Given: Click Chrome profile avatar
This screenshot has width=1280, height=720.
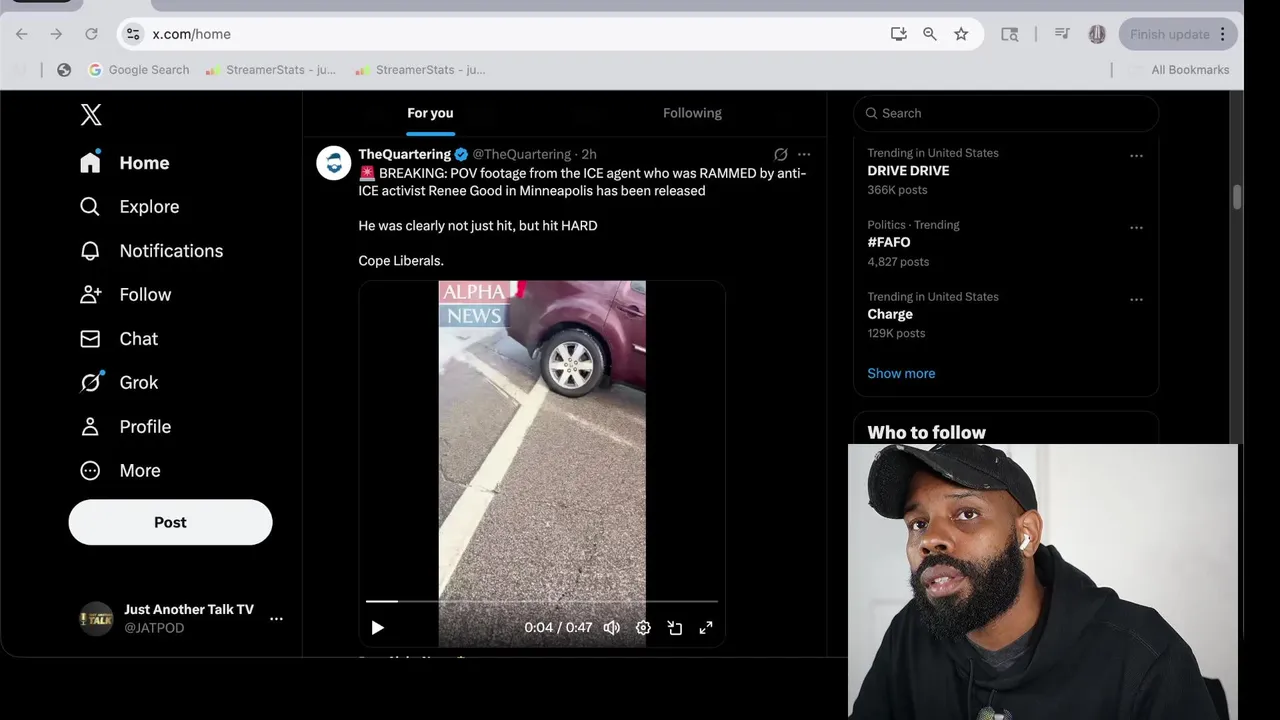Looking at the screenshot, I should [1097, 34].
